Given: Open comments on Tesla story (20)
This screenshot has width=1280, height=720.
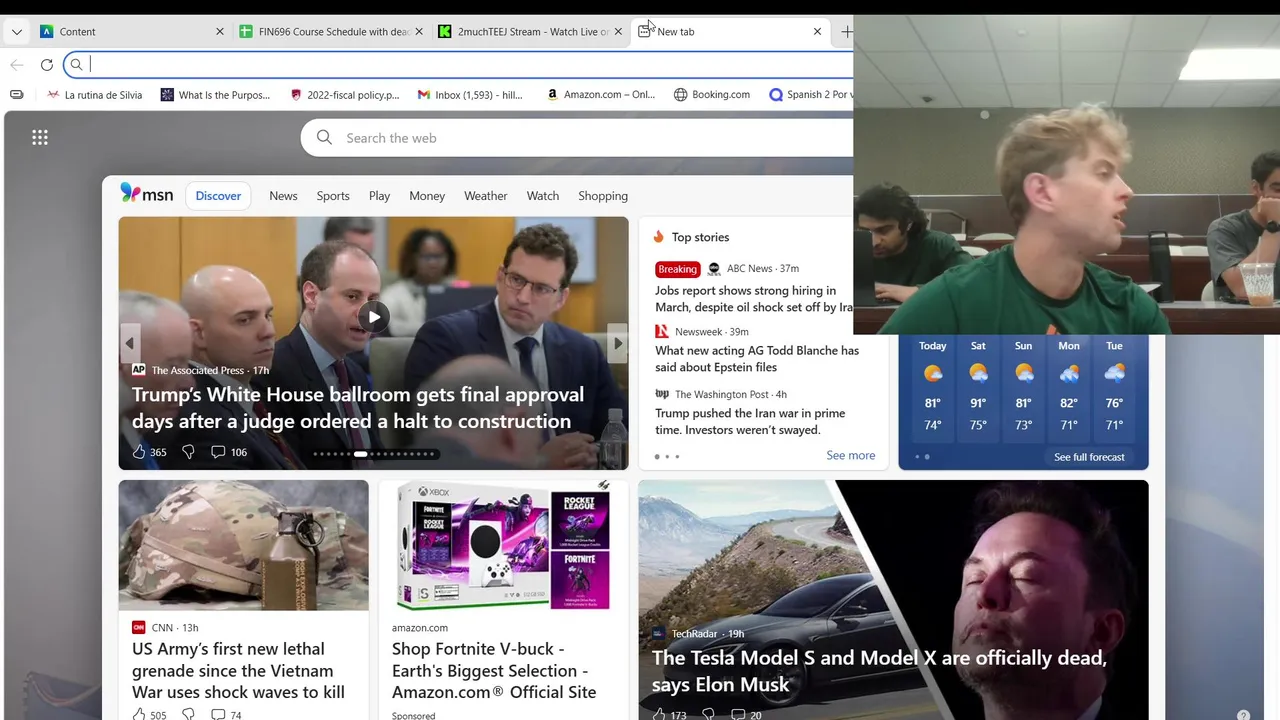Looking at the screenshot, I should [x=746, y=715].
